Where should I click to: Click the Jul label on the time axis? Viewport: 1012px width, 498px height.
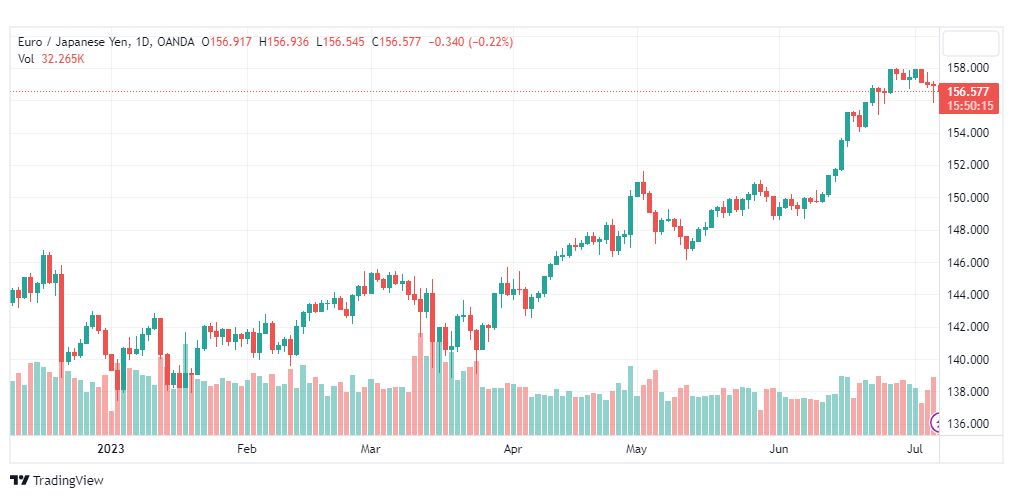pos(916,449)
